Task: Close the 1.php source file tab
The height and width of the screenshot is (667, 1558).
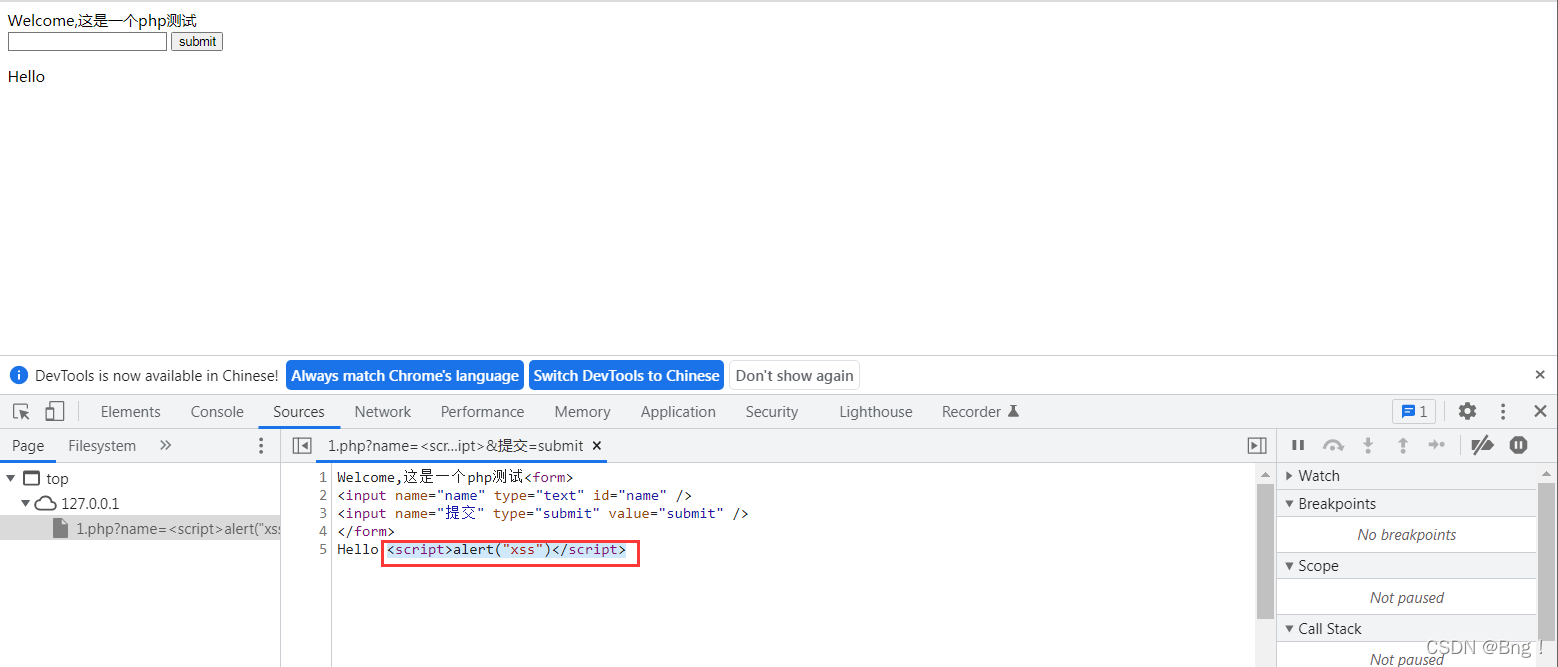Action: [x=597, y=446]
